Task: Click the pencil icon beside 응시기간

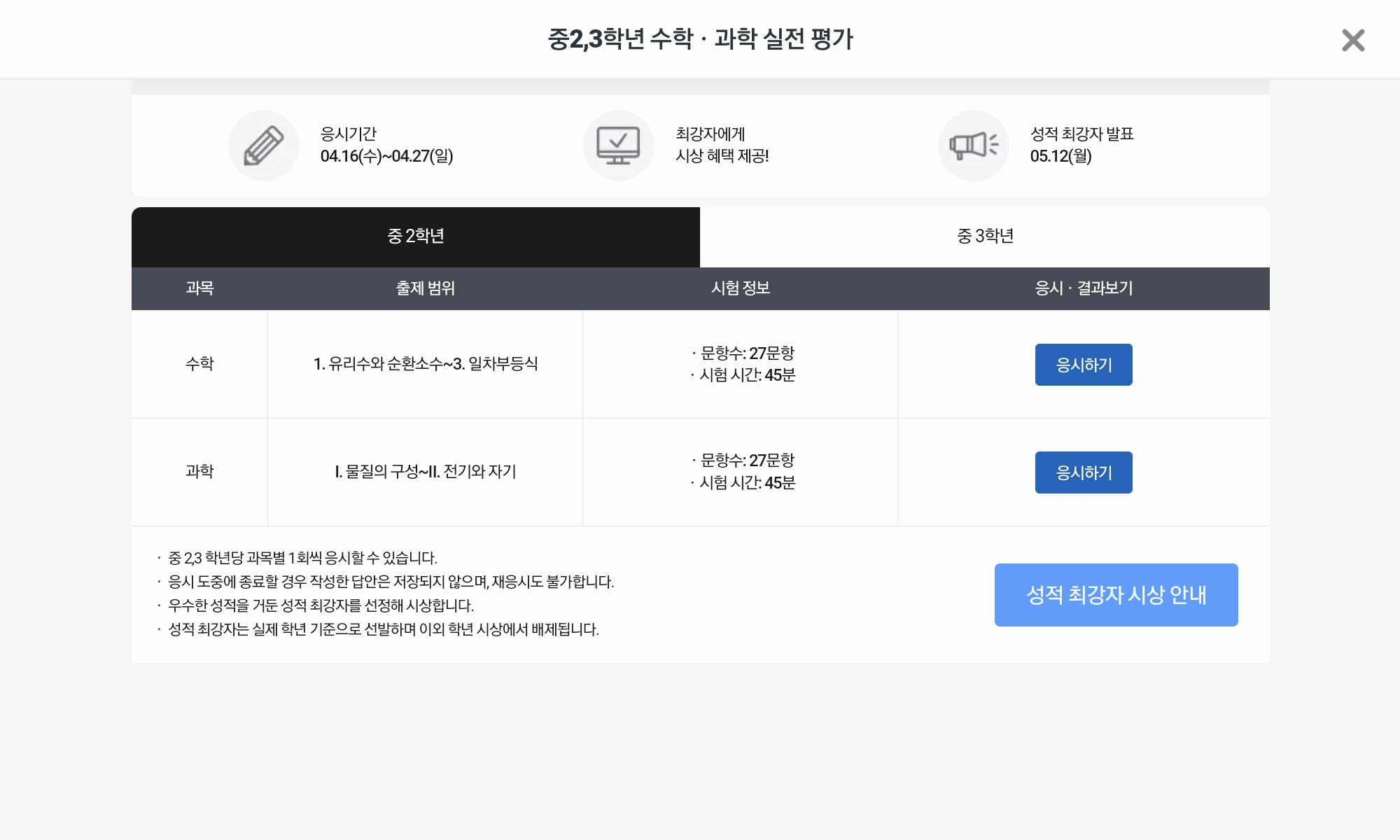Action: (x=264, y=146)
